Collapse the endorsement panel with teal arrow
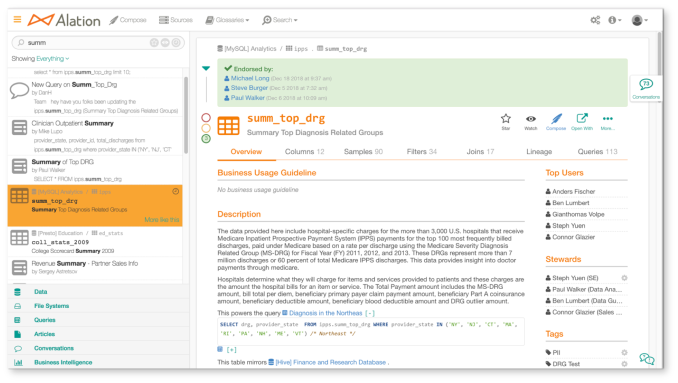Viewport: 678px width, 383px height. point(206,68)
